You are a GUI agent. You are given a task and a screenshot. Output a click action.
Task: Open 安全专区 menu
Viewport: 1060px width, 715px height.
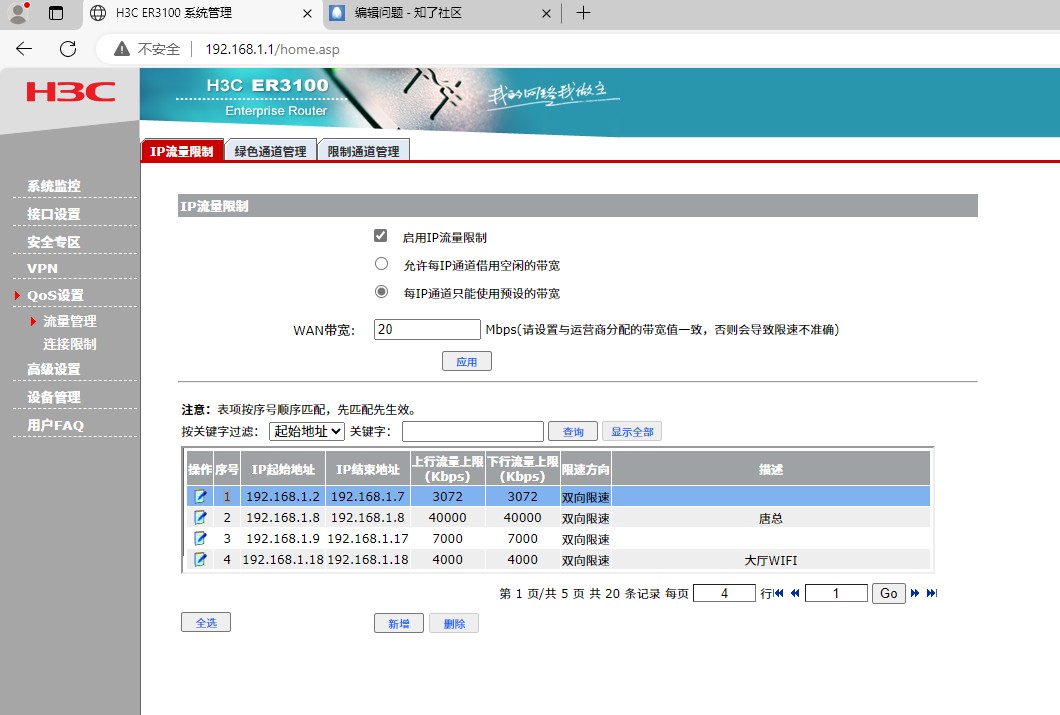(53, 242)
